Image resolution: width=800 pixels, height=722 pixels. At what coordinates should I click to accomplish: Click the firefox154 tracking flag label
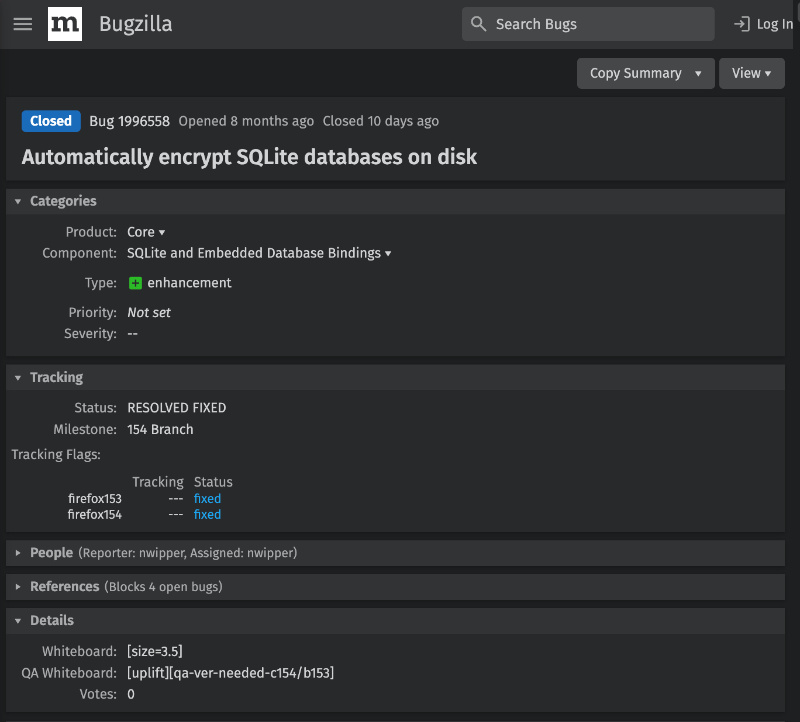point(95,514)
